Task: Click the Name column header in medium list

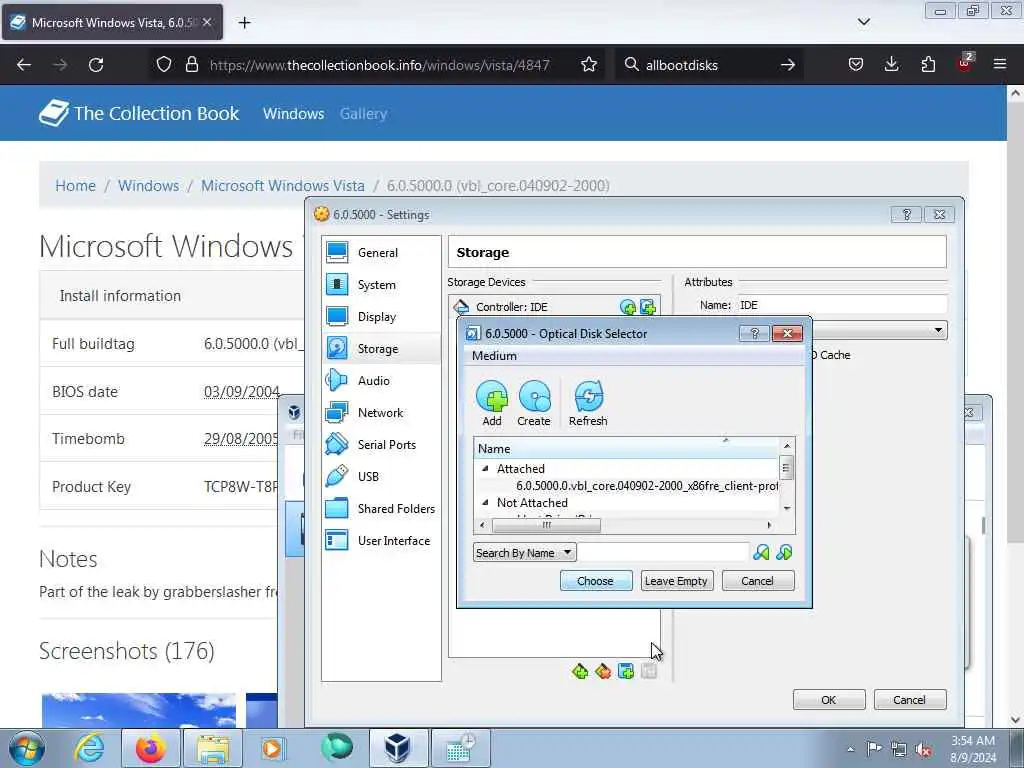Action: click(x=626, y=449)
